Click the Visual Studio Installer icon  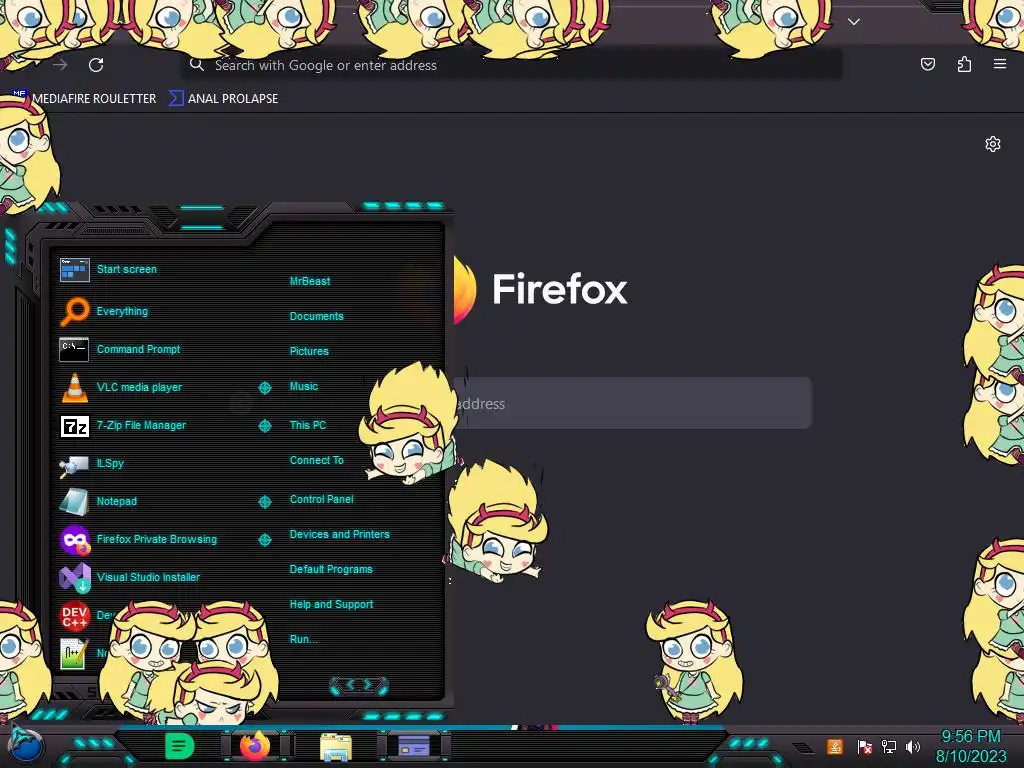pyautogui.click(x=75, y=577)
